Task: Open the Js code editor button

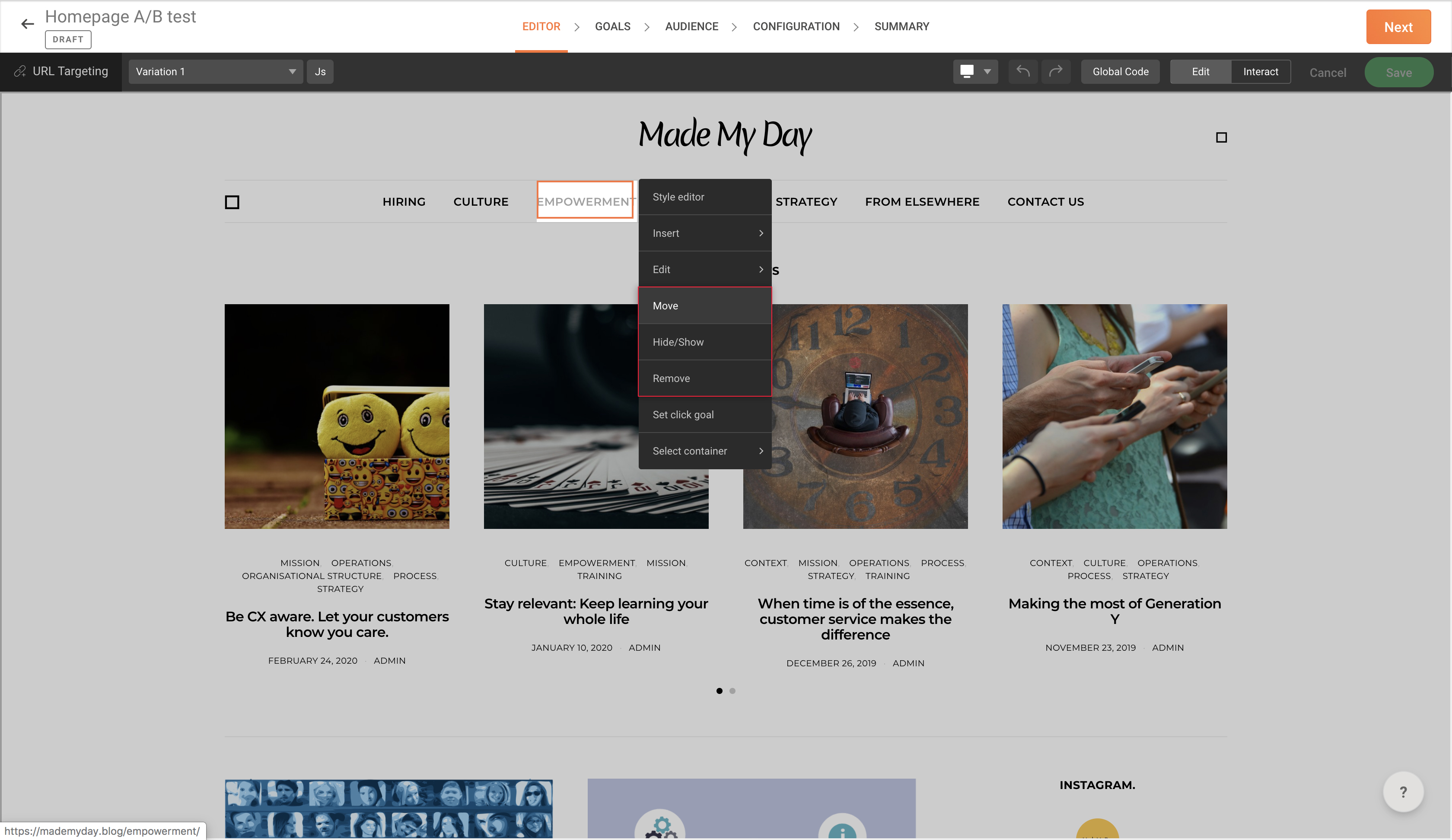Action: [x=320, y=72]
